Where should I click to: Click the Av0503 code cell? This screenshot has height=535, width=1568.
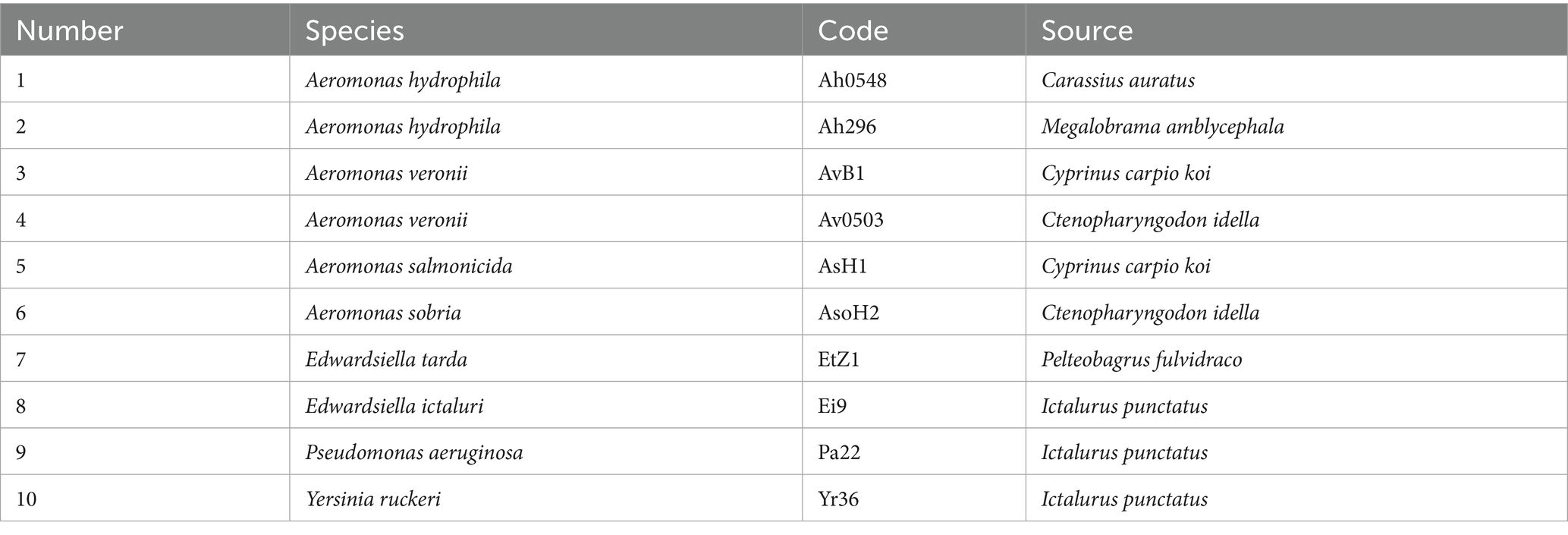point(914,219)
